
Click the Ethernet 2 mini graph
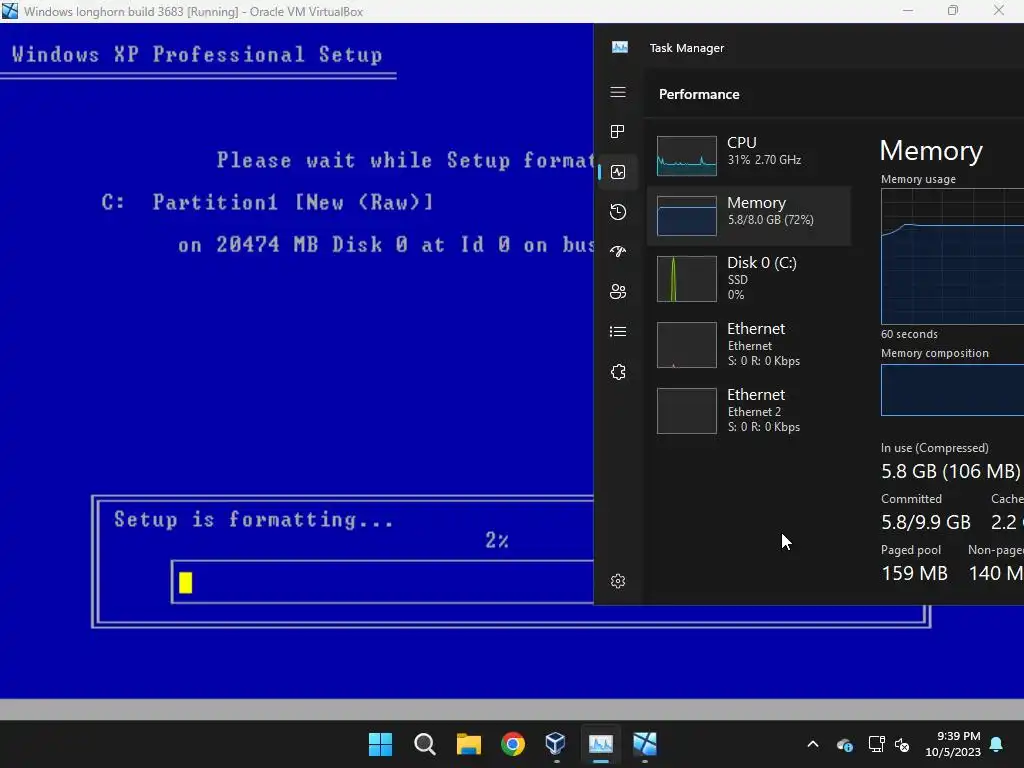(686, 411)
